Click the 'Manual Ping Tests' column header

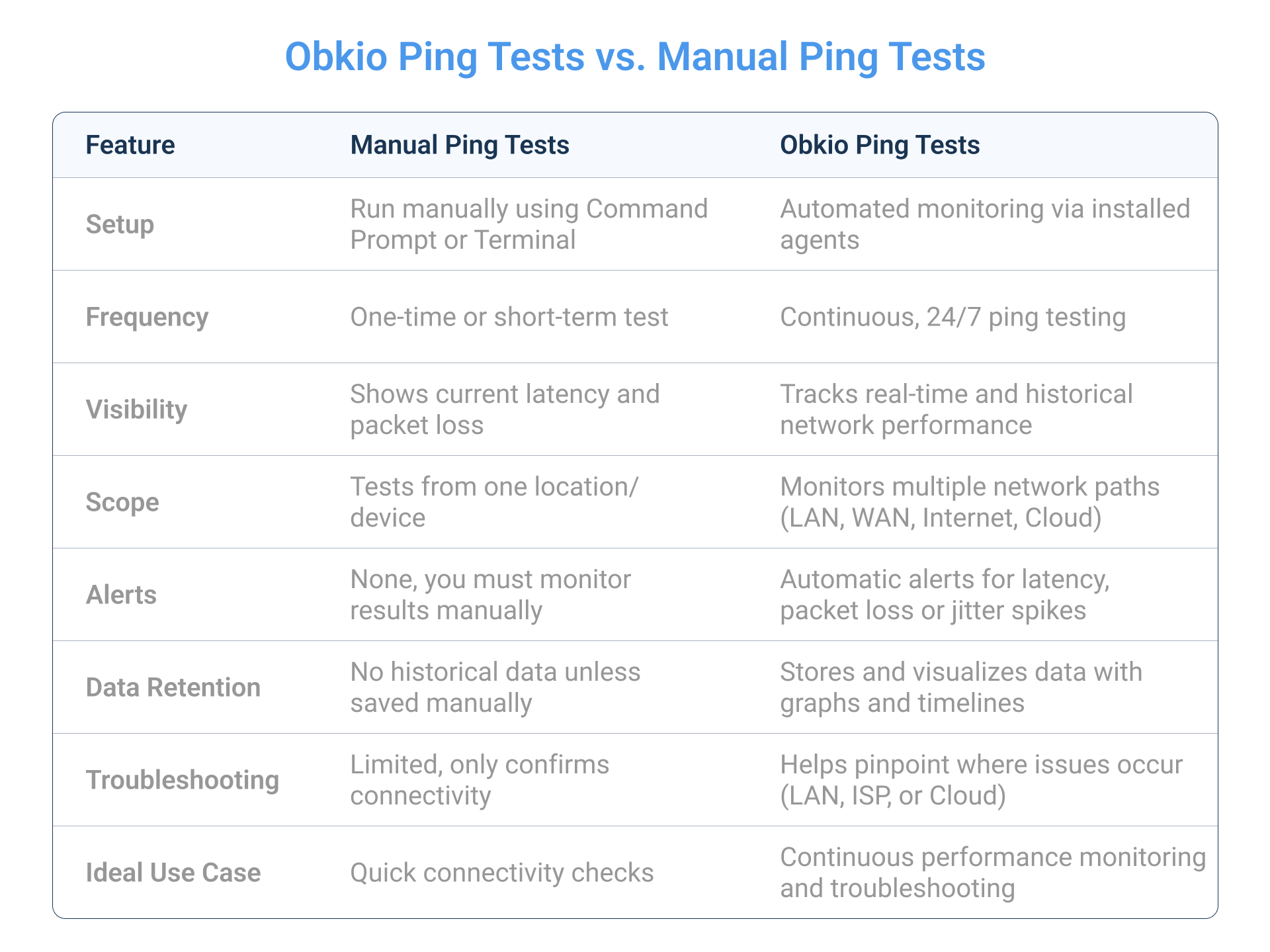(459, 145)
